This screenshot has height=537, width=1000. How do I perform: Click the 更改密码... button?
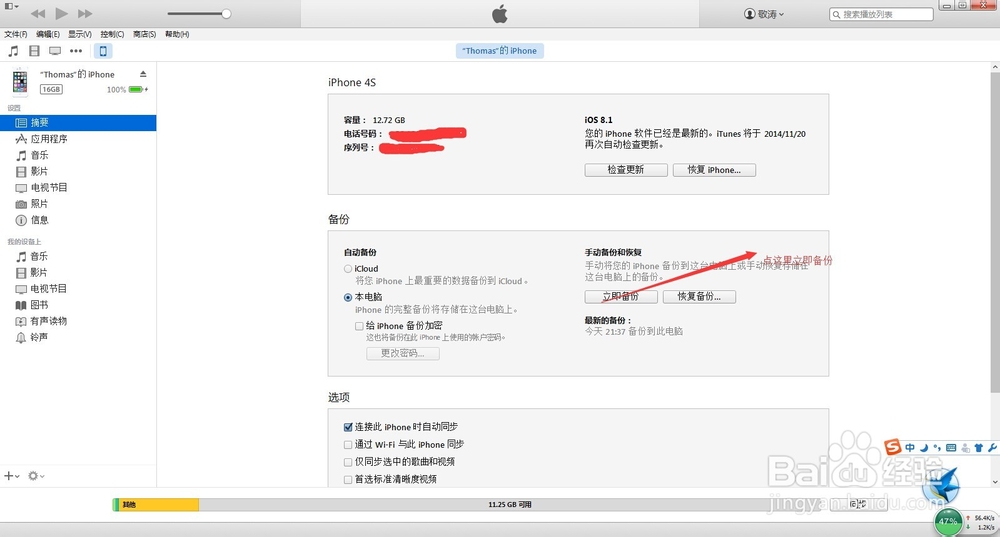coord(402,353)
